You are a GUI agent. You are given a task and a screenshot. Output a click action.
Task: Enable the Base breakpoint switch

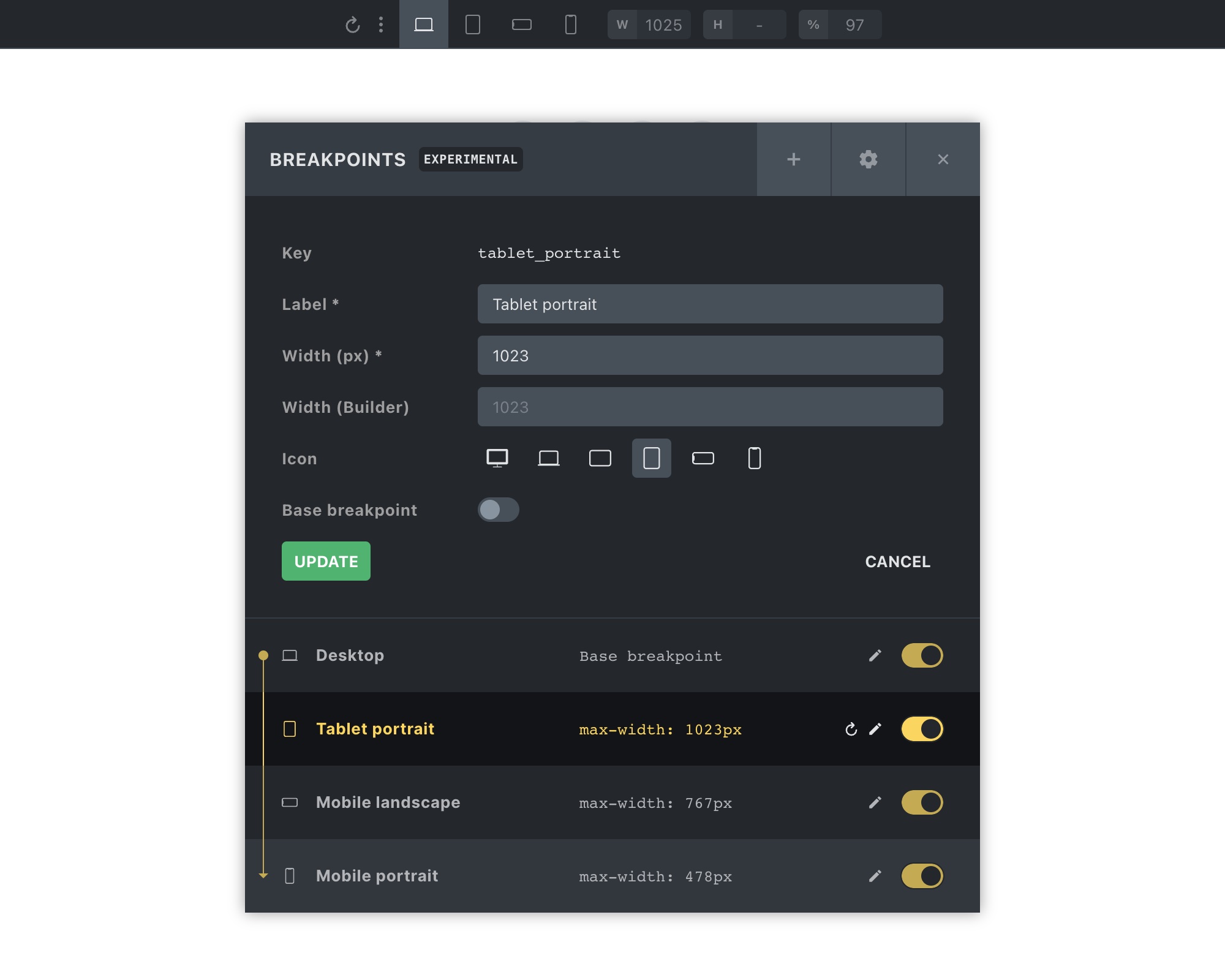tap(498, 510)
